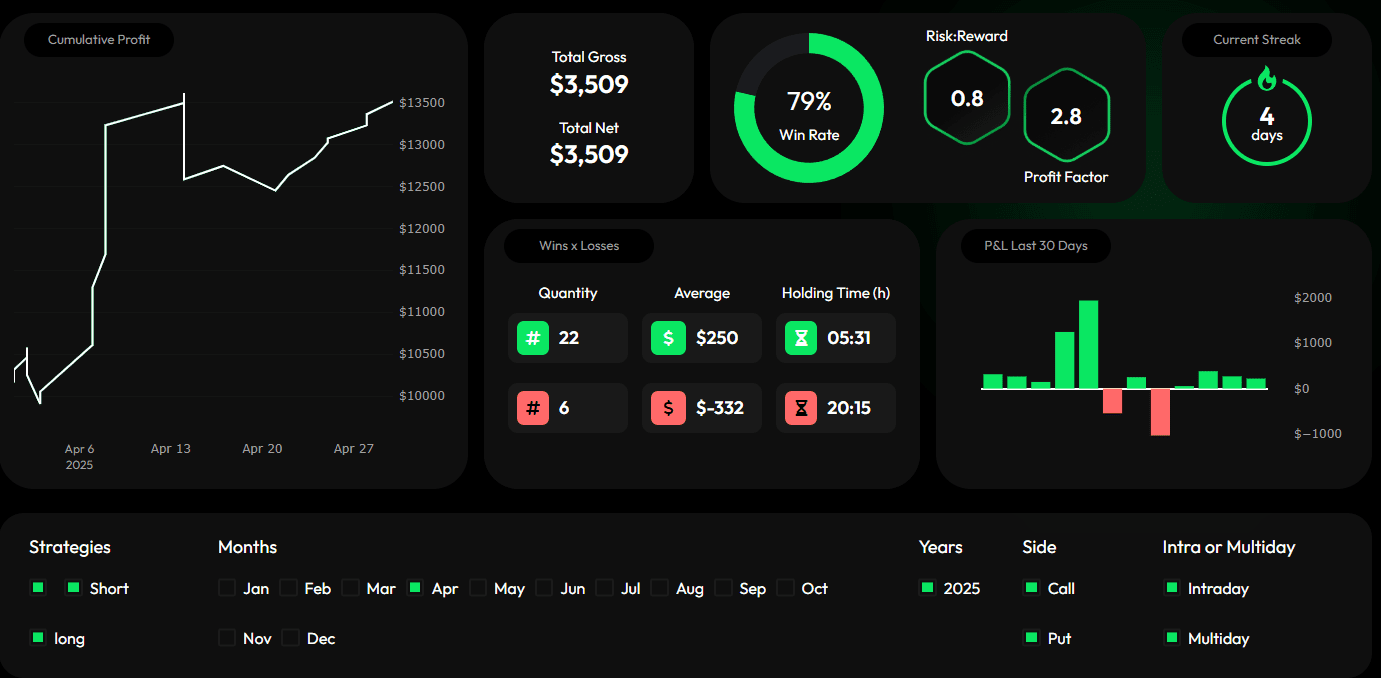Click the Intra or Multiday heading

1229,547
